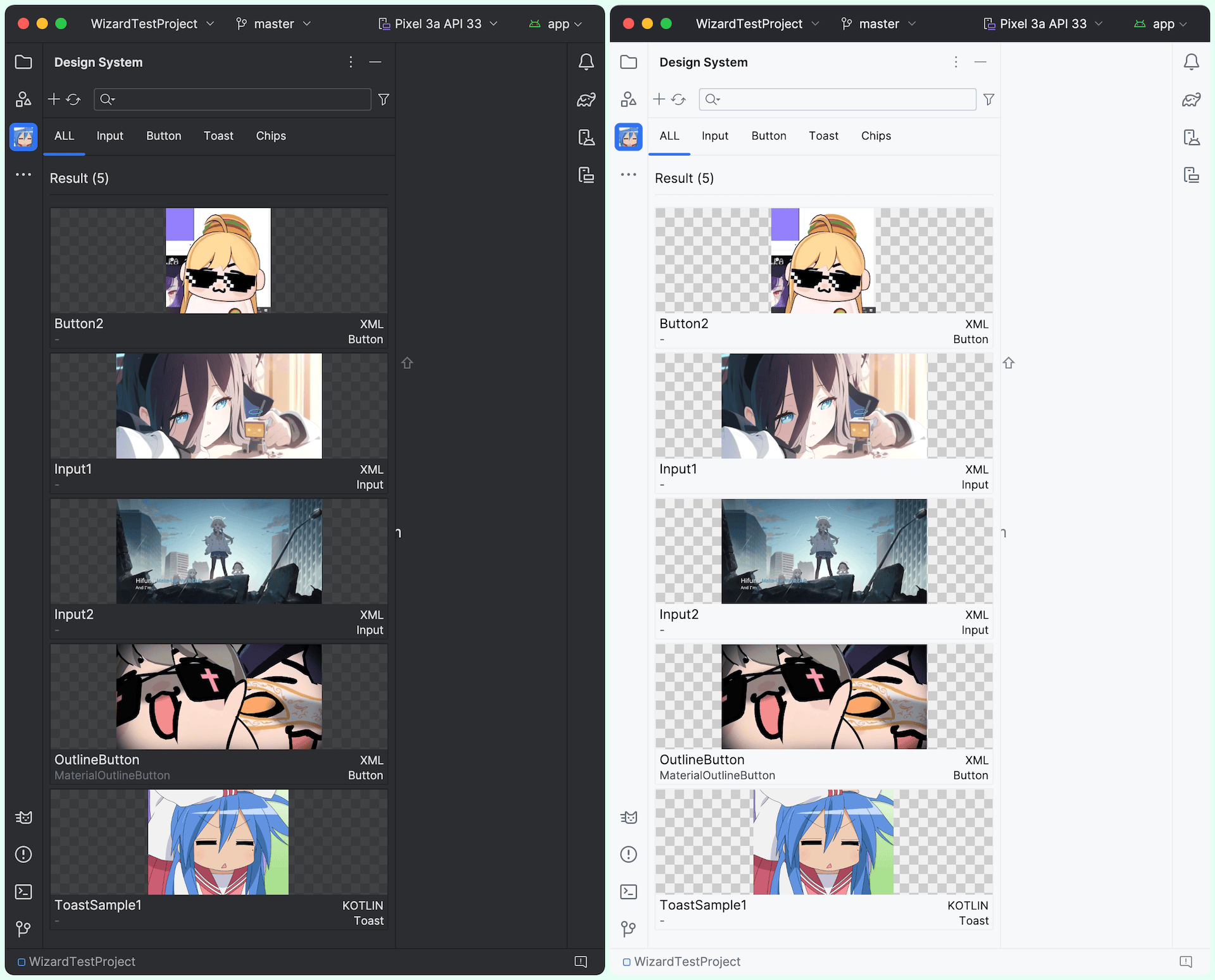
Task: Select Design System plugin icon in dark window
Action: [23, 137]
